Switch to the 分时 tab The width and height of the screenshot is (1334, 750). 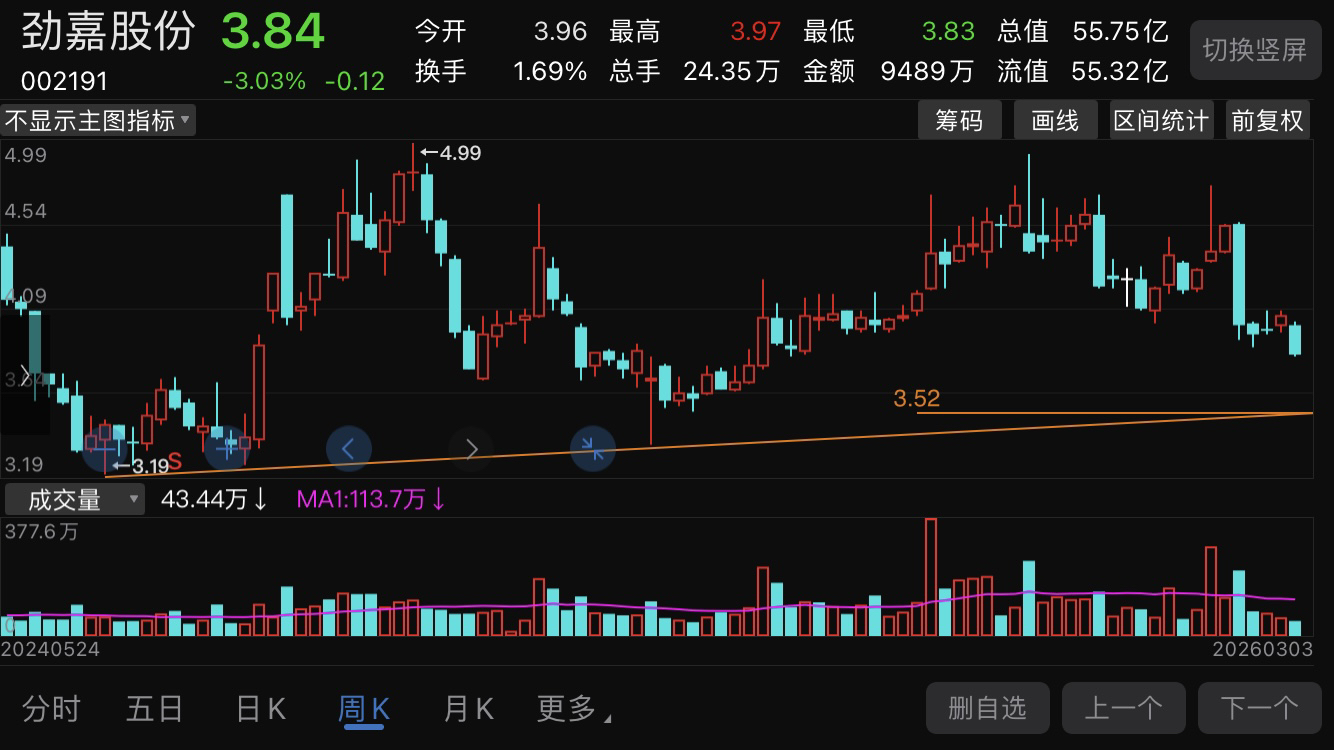pyautogui.click(x=51, y=709)
